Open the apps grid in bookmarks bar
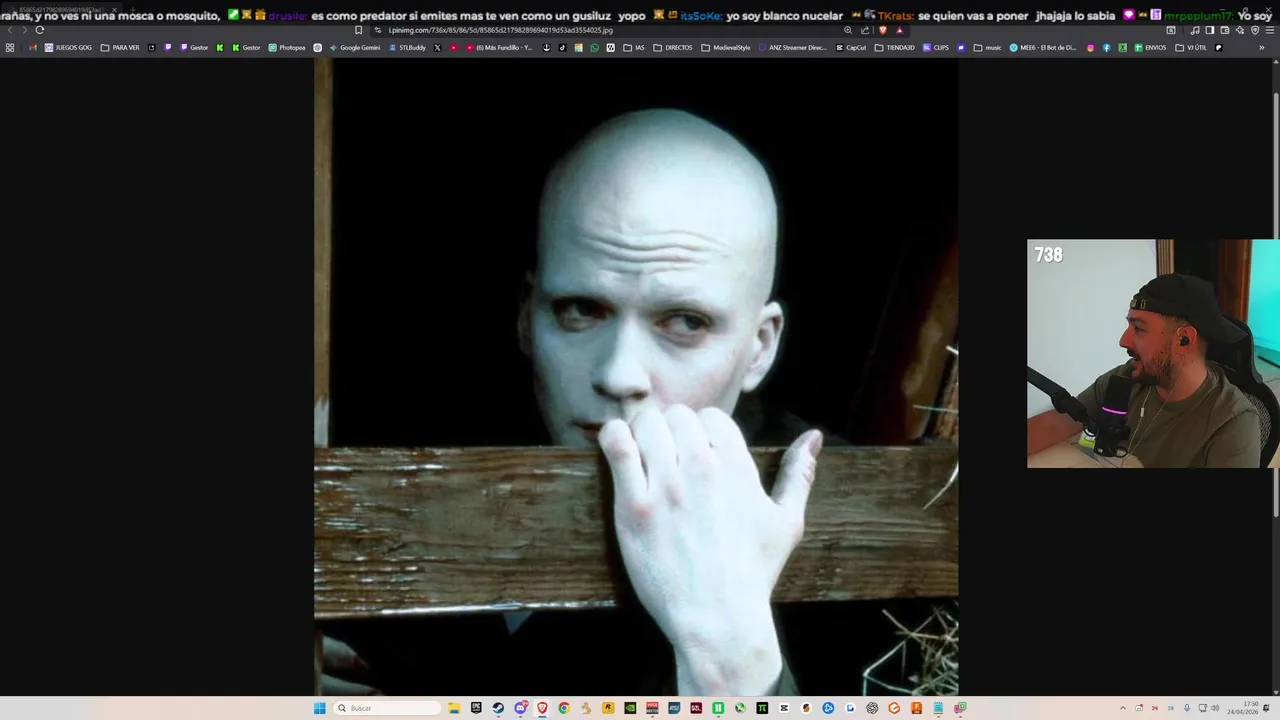The image size is (1280, 720). [x=10, y=47]
